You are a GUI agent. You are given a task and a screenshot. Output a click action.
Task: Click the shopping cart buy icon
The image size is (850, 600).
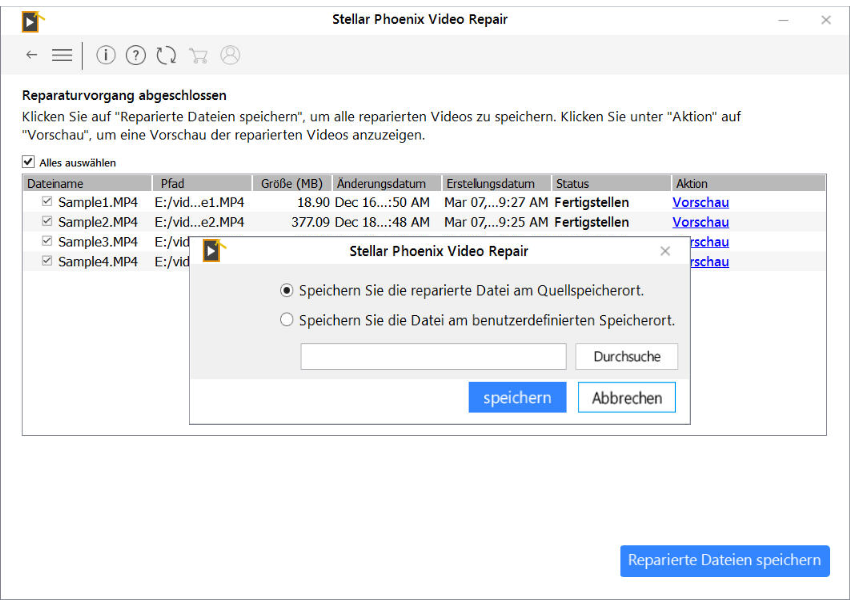click(x=198, y=55)
